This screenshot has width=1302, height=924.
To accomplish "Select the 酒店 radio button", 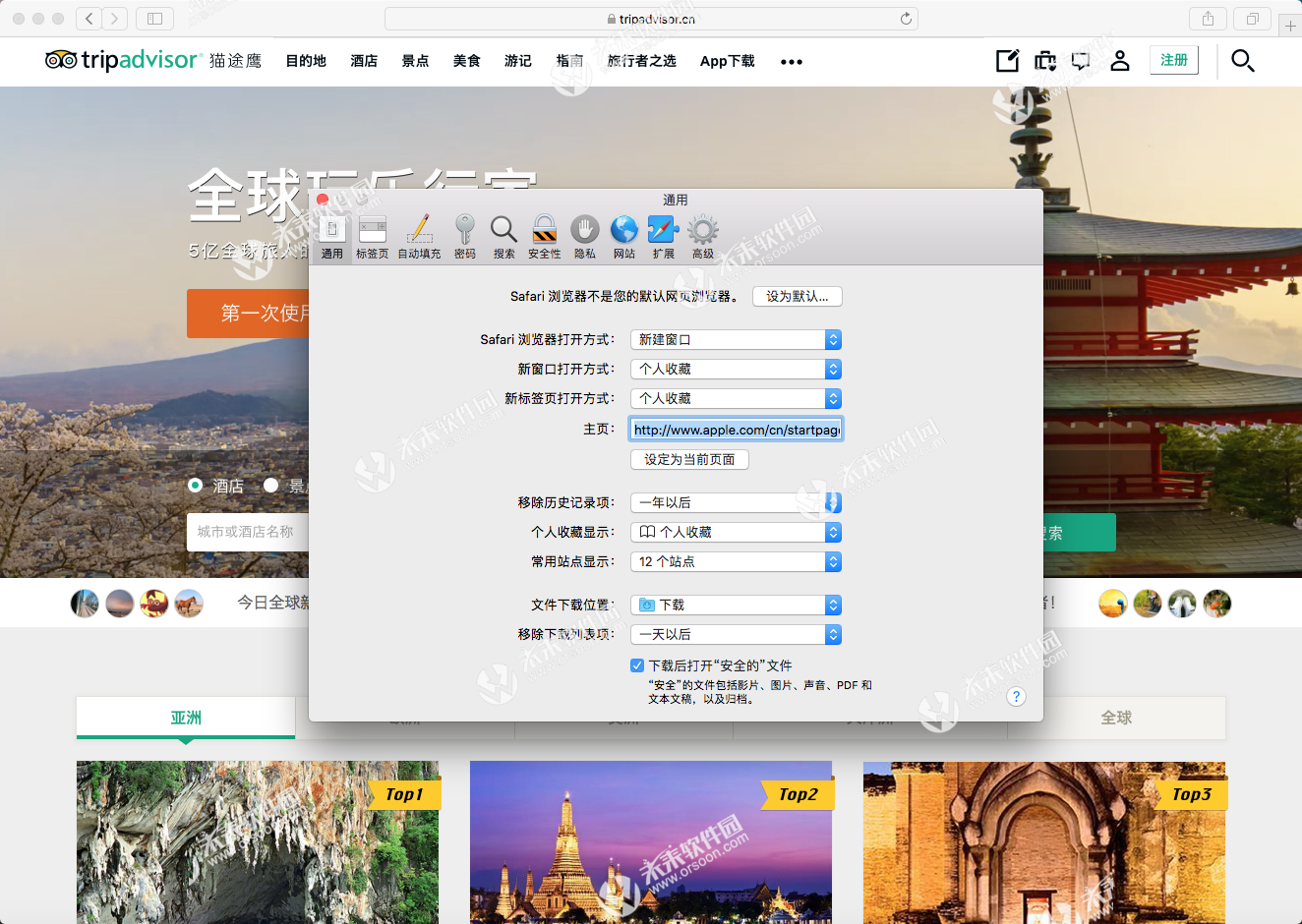I will (196, 486).
